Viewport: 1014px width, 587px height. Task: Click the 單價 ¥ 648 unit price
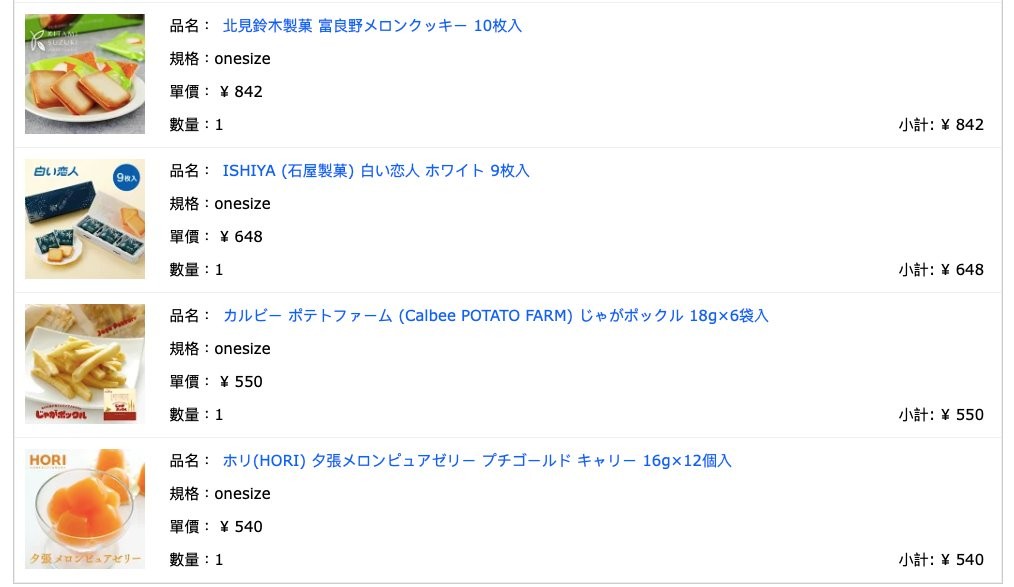(x=216, y=237)
